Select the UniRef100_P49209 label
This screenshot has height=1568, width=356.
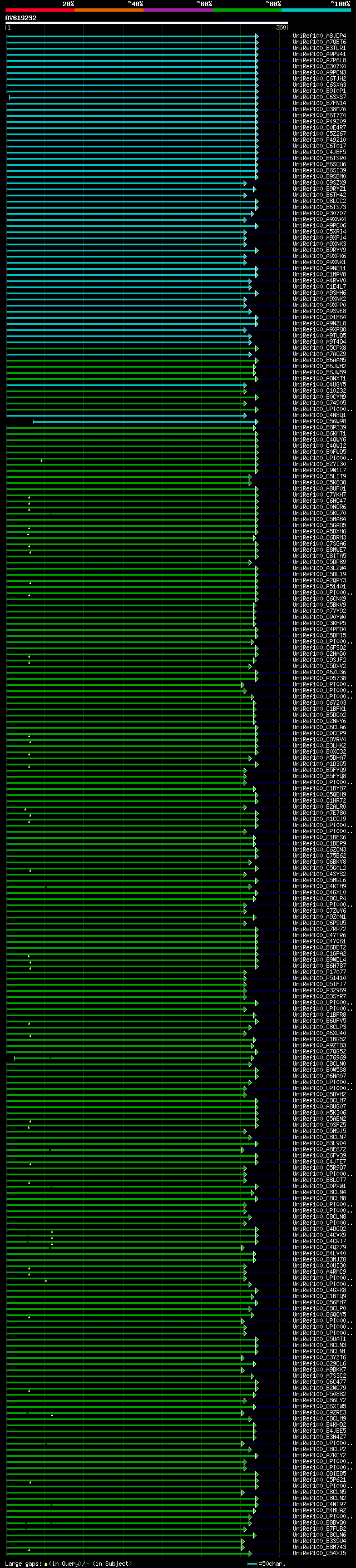[319, 122]
